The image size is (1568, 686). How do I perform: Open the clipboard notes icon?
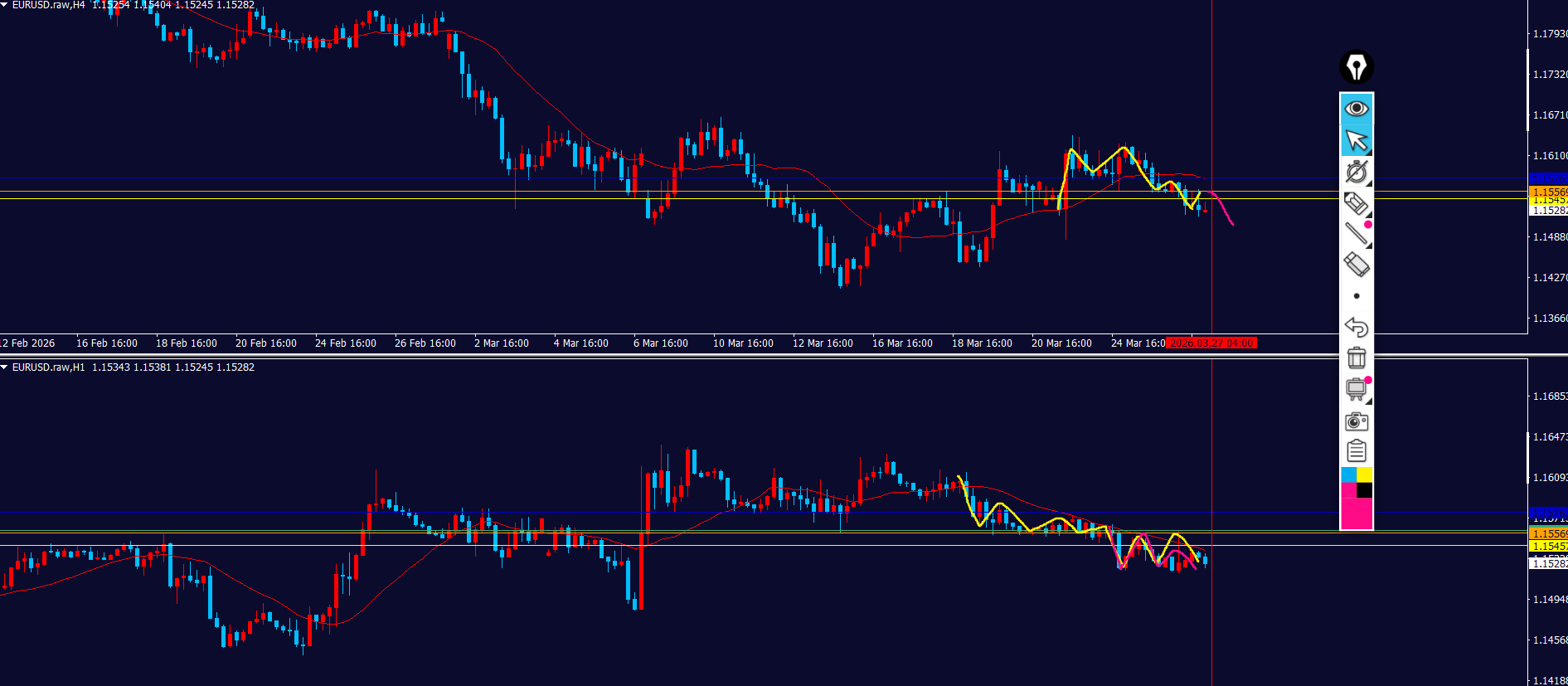click(x=1356, y=451)
